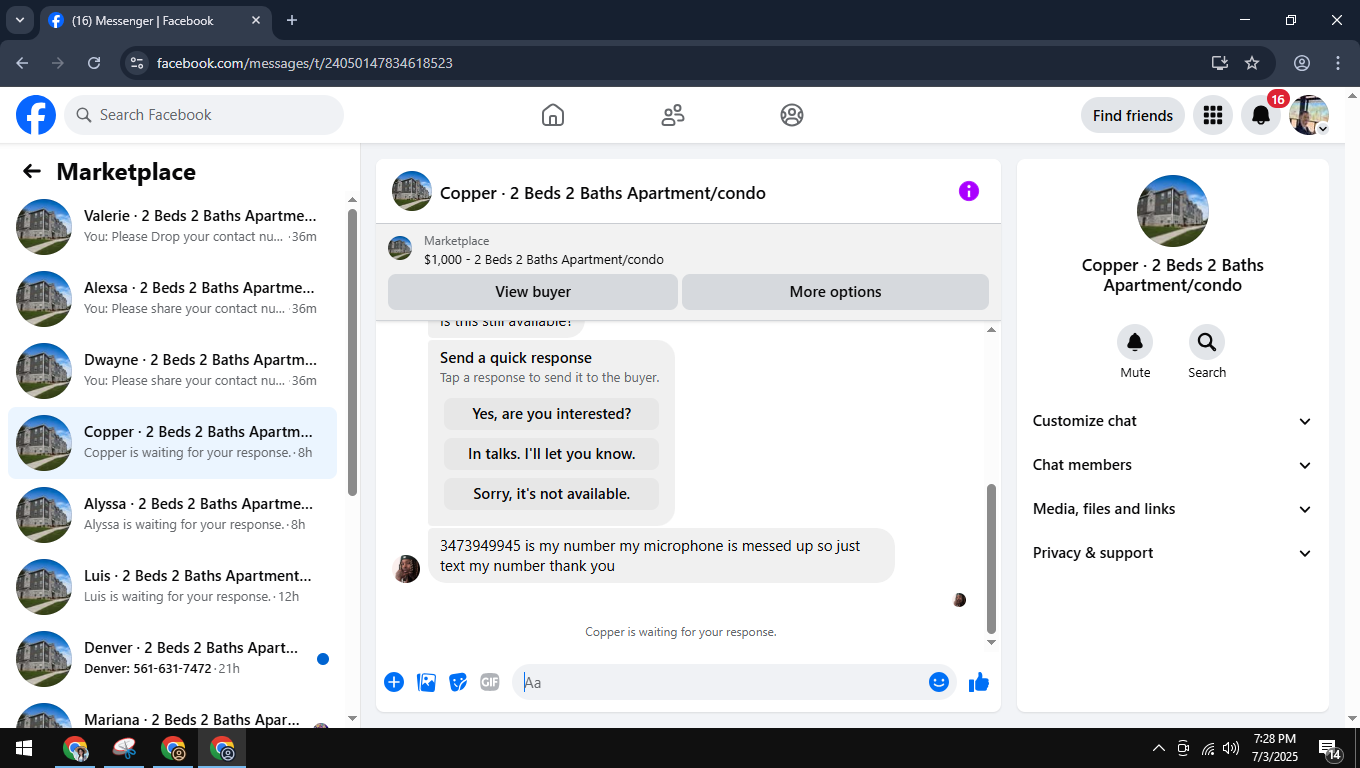Expand Media, files and links section

tap(1172, 509)
